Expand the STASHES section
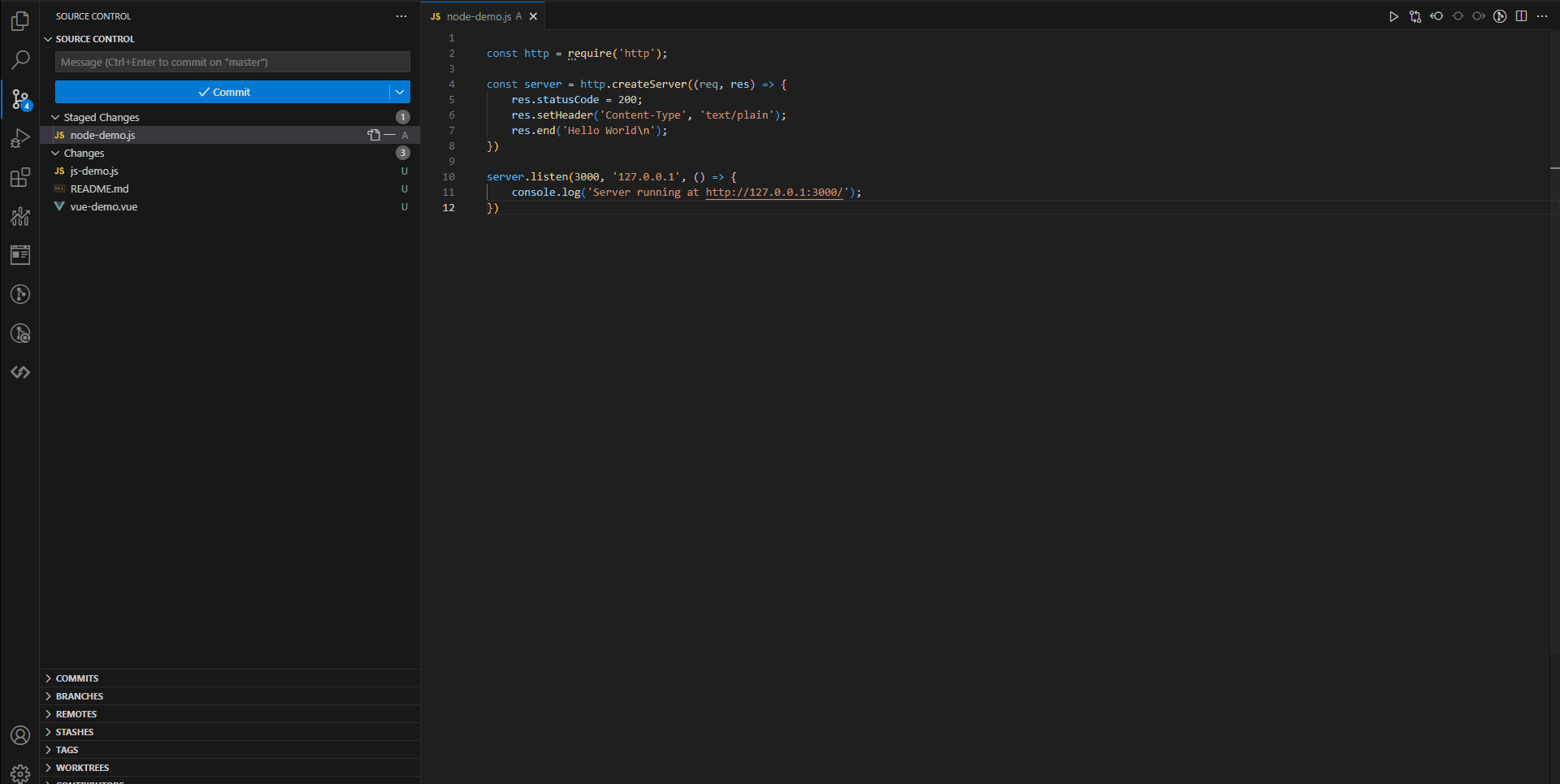1560x784 pixels. (x=230, y=732)
